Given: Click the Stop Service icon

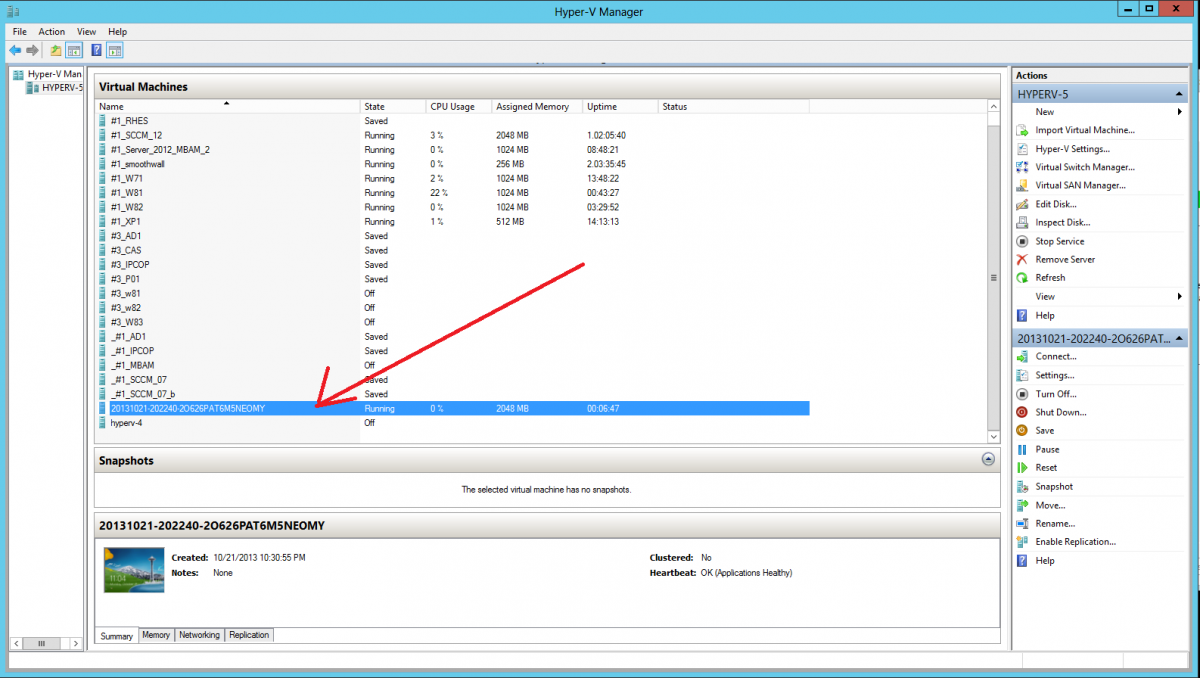Looking at the screenshot, I should [x=1022, y=241].
